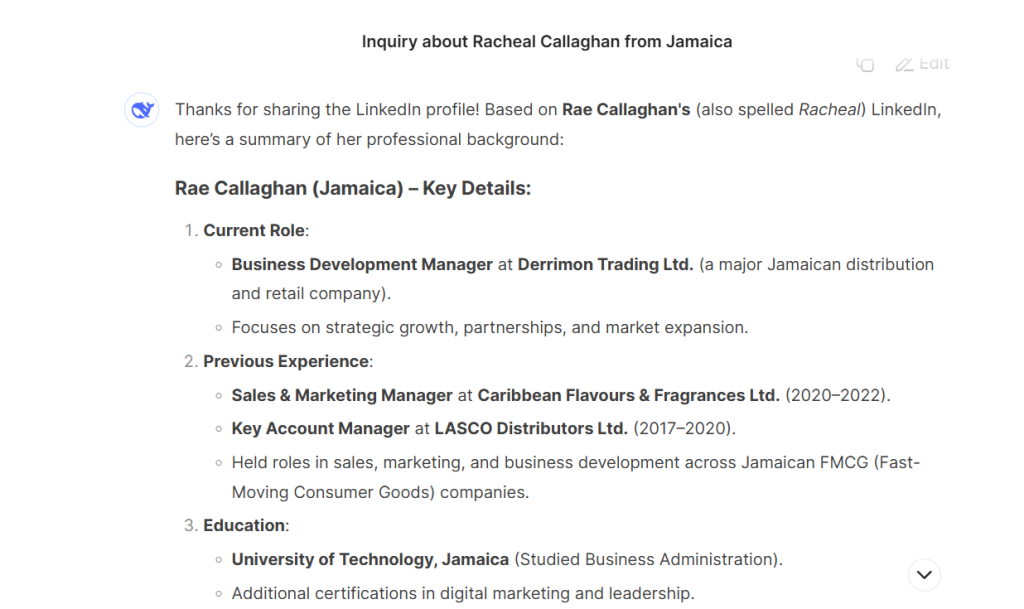The height and width of the screenshot is (609, 1024).
Task: Click the bold 'Rae Callaghan's' name in intro
Action: 626,110
